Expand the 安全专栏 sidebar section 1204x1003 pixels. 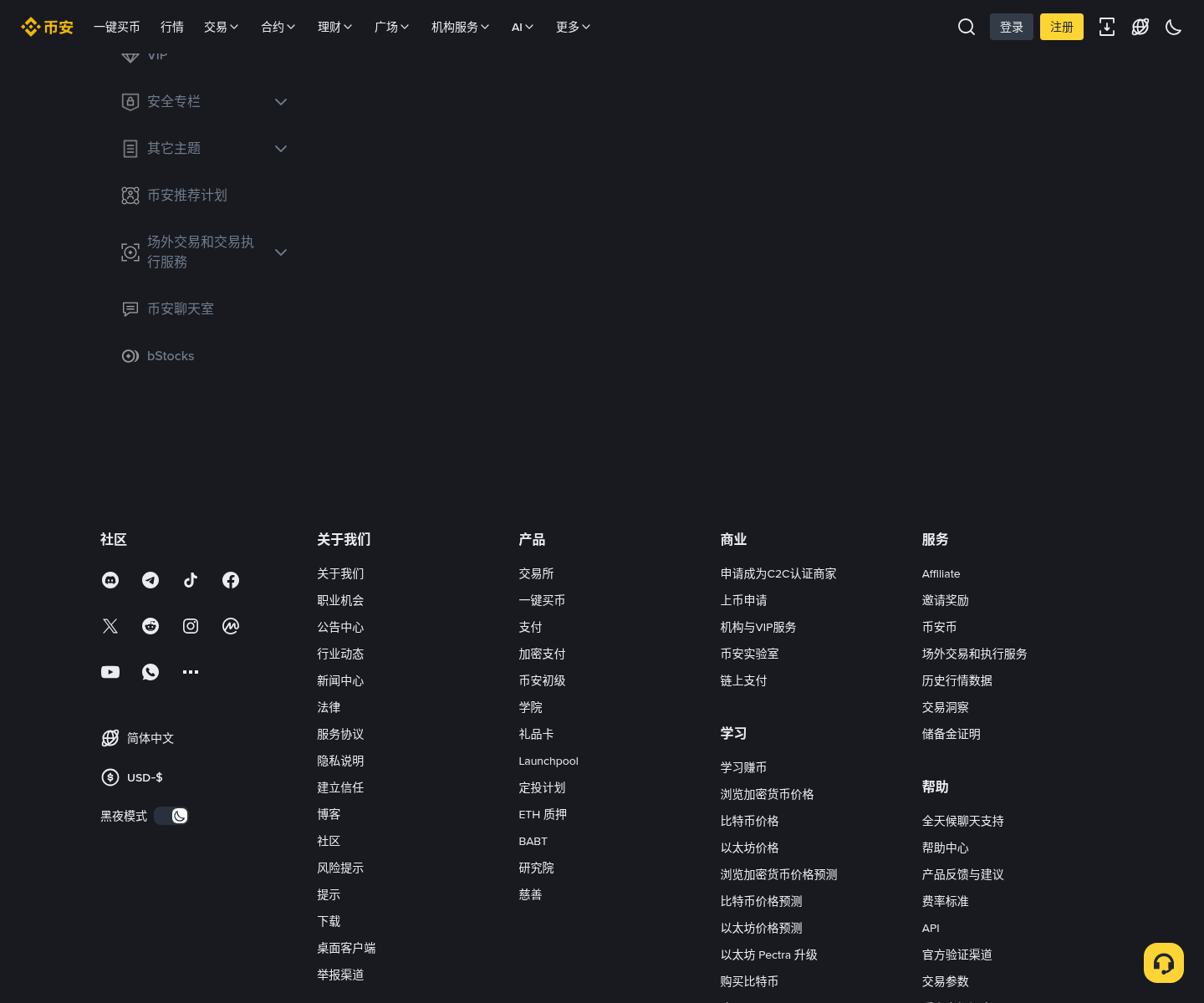[204, 102]
